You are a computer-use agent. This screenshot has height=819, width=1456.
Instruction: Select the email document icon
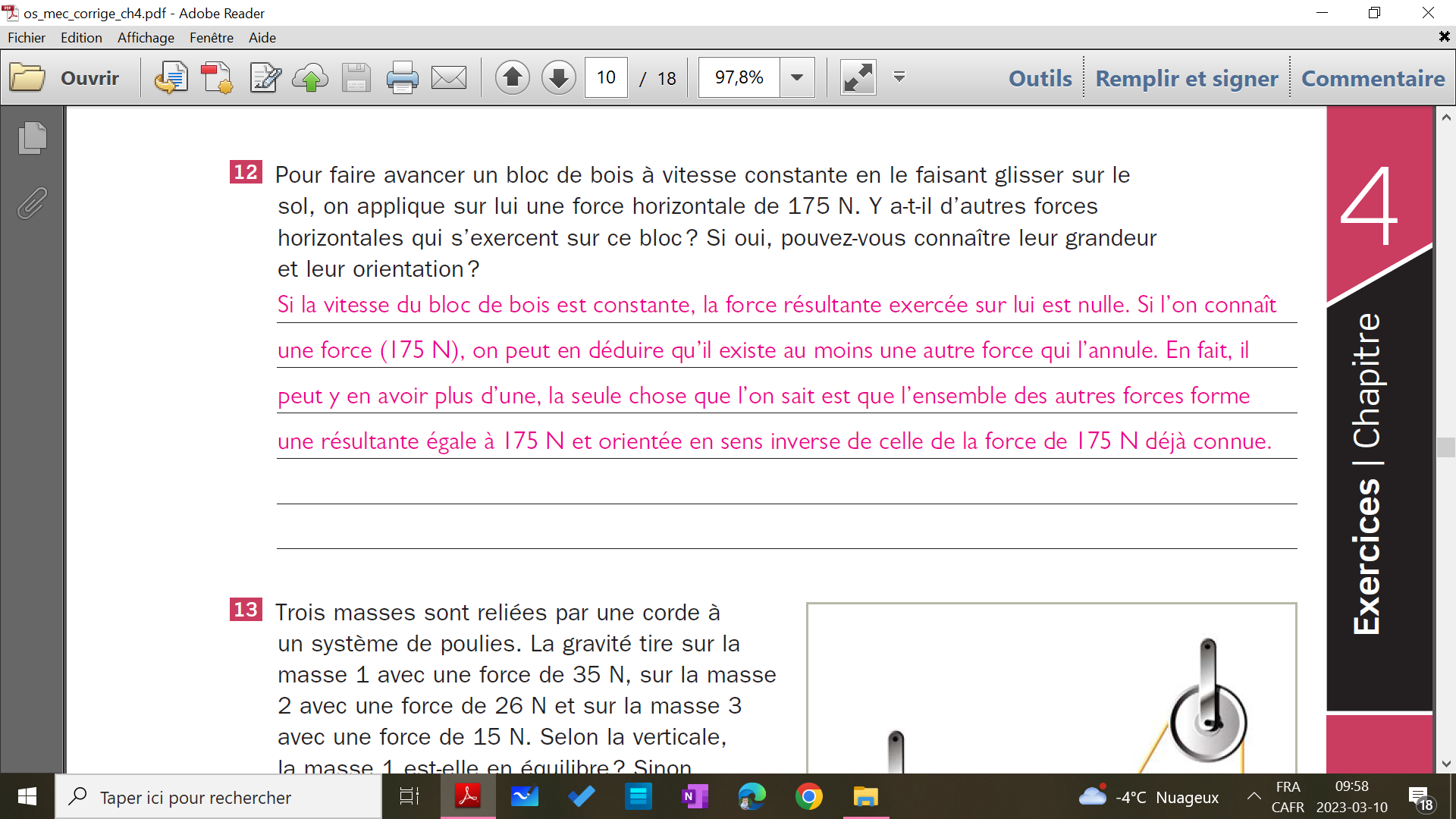click(x=448, y=77)
